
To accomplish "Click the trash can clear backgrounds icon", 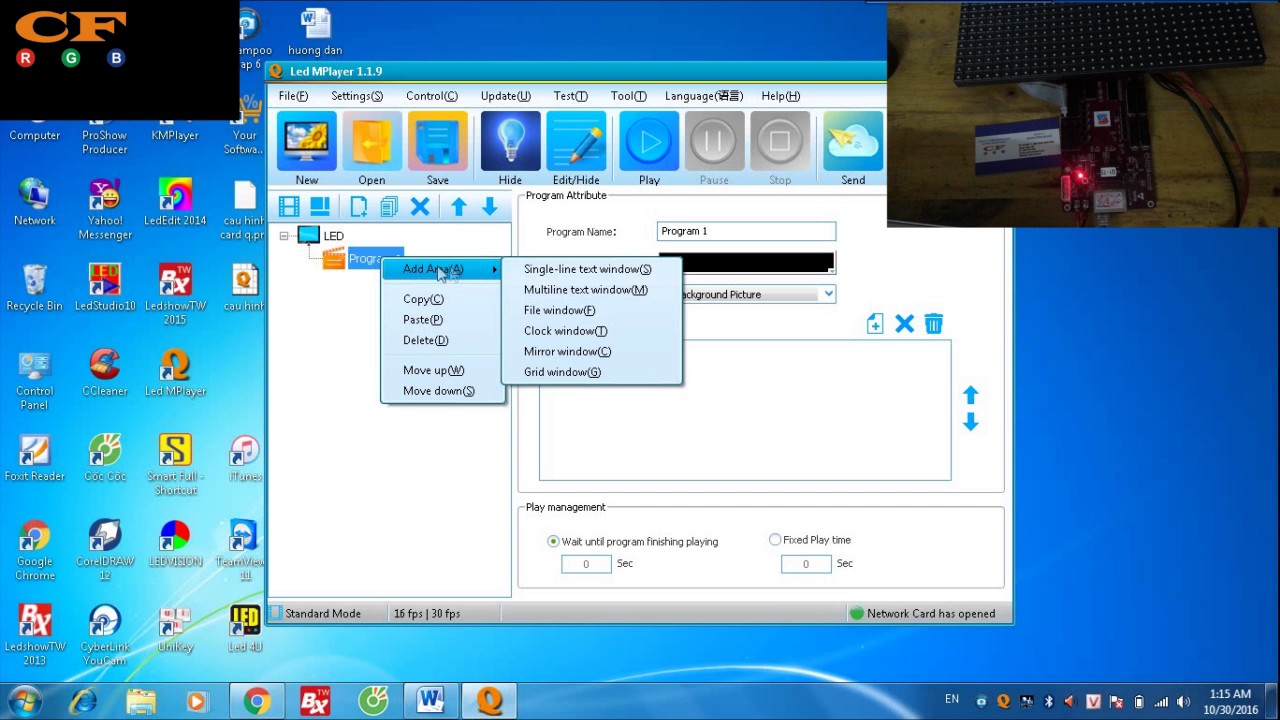I will [933, 324].
